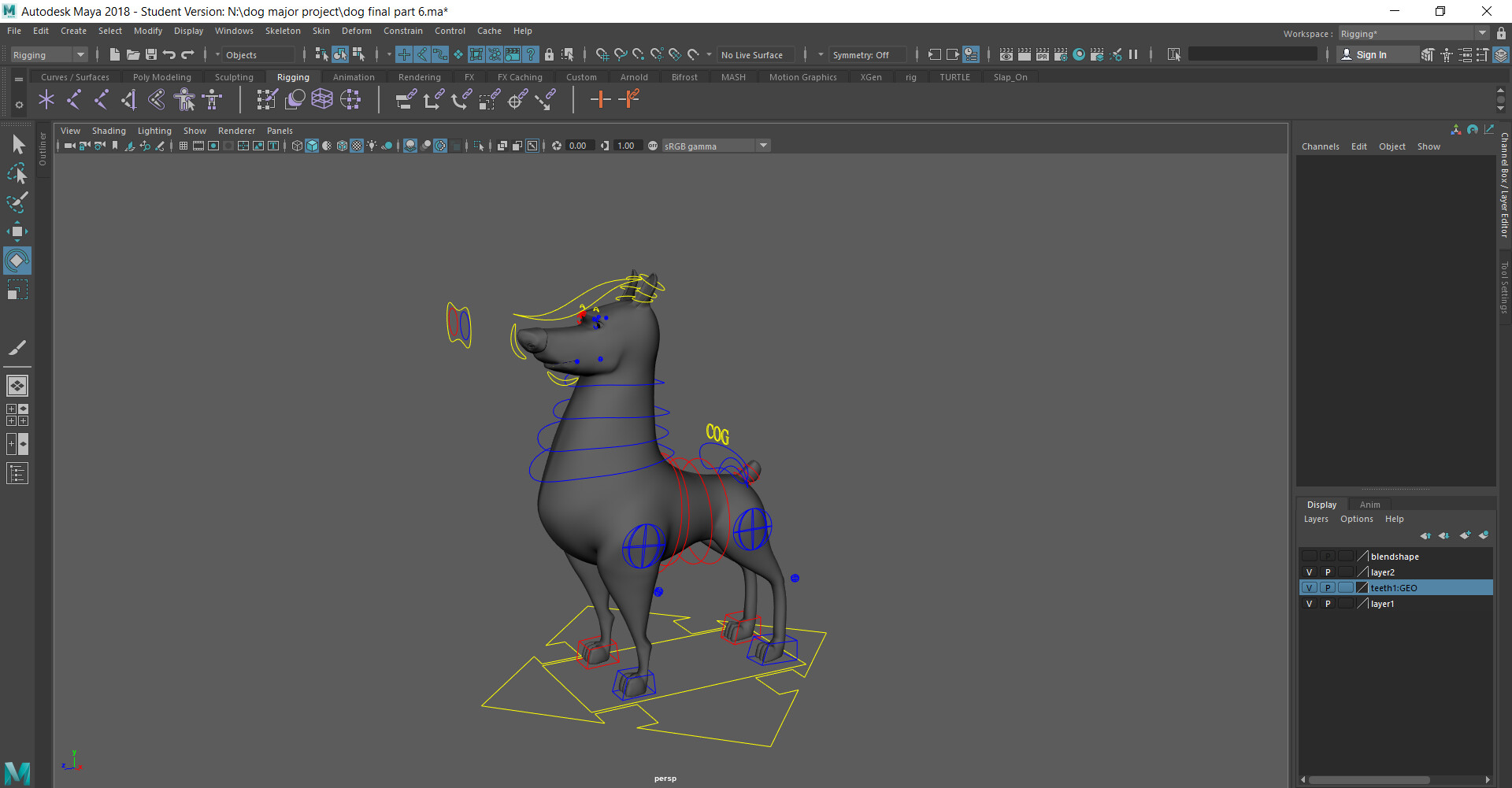Viewport: 1512px width, 788px height.
Task: Toggle playback P on layer2
Action: pyautogui.click(x=1327, y=572)
